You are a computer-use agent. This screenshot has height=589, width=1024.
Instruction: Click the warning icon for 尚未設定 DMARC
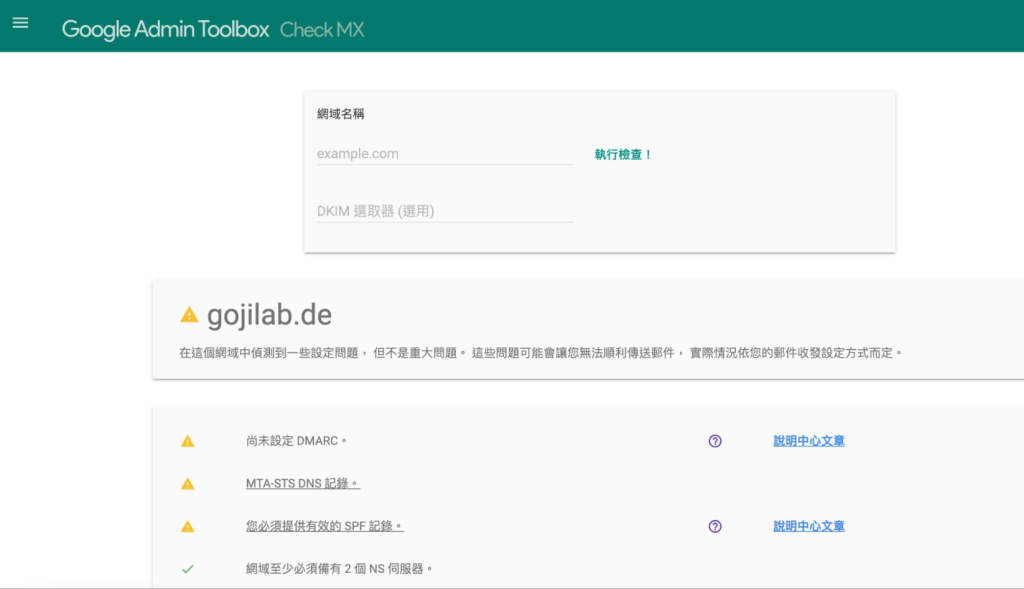187,441
